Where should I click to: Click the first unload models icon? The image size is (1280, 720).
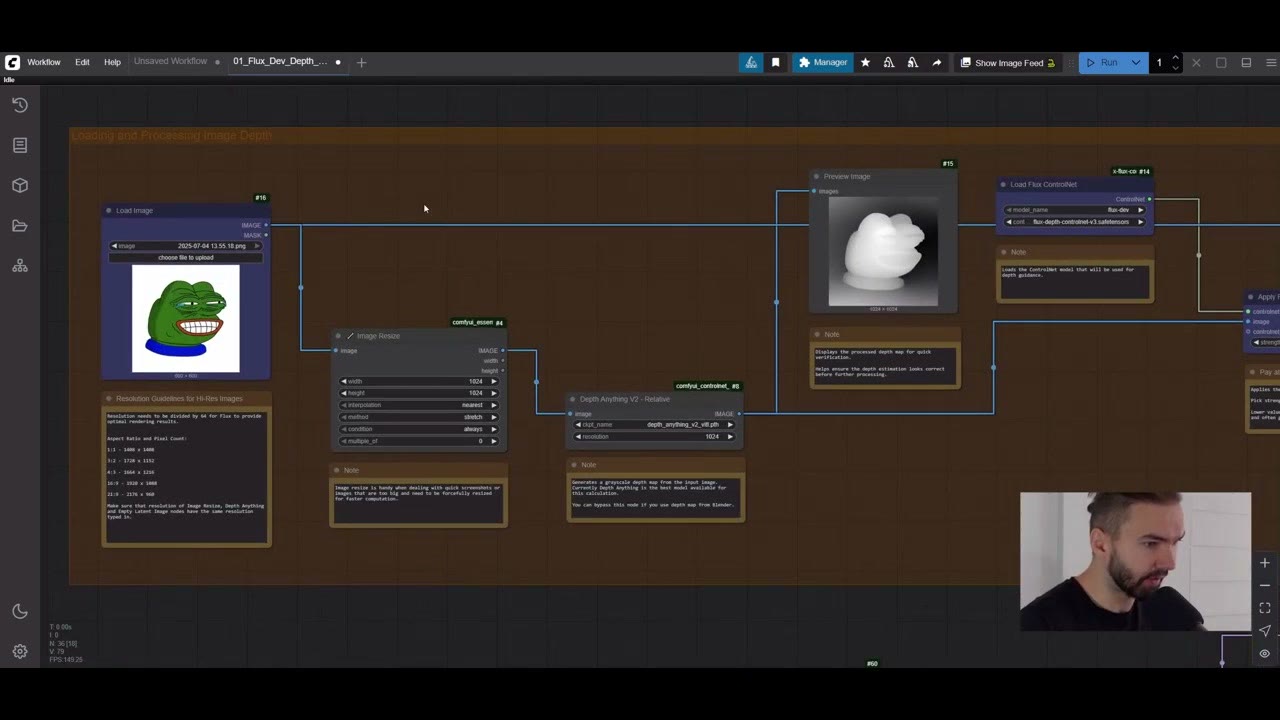[888, 62]
